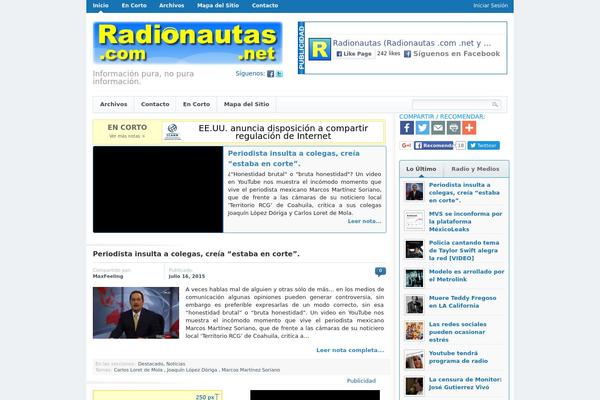The image size is (600, 400).
Task: Open the Destacado section link
Action: pos(151,364)
